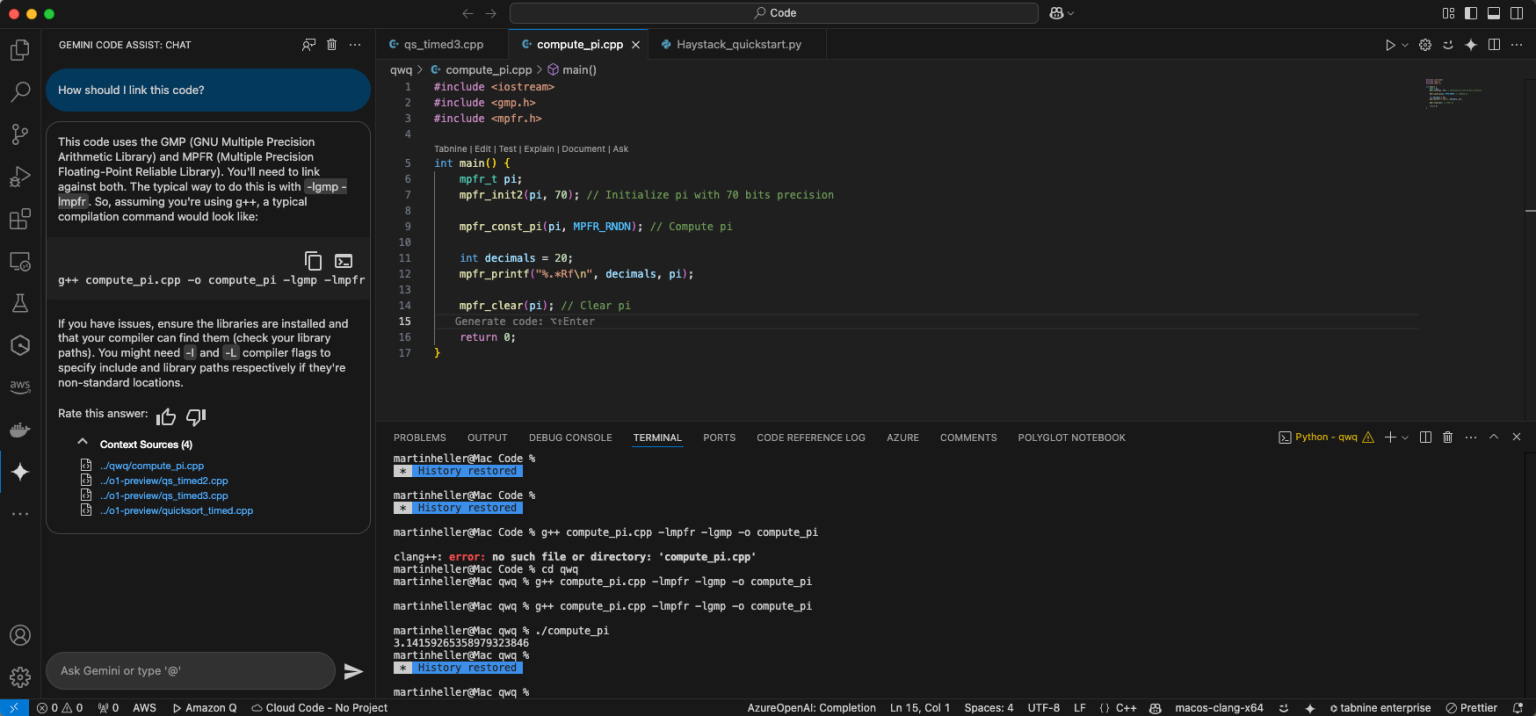The width and height of the screenshot is (1536, 716).
Task: Collapse the Context Sources section
Action: pos(83,443)
